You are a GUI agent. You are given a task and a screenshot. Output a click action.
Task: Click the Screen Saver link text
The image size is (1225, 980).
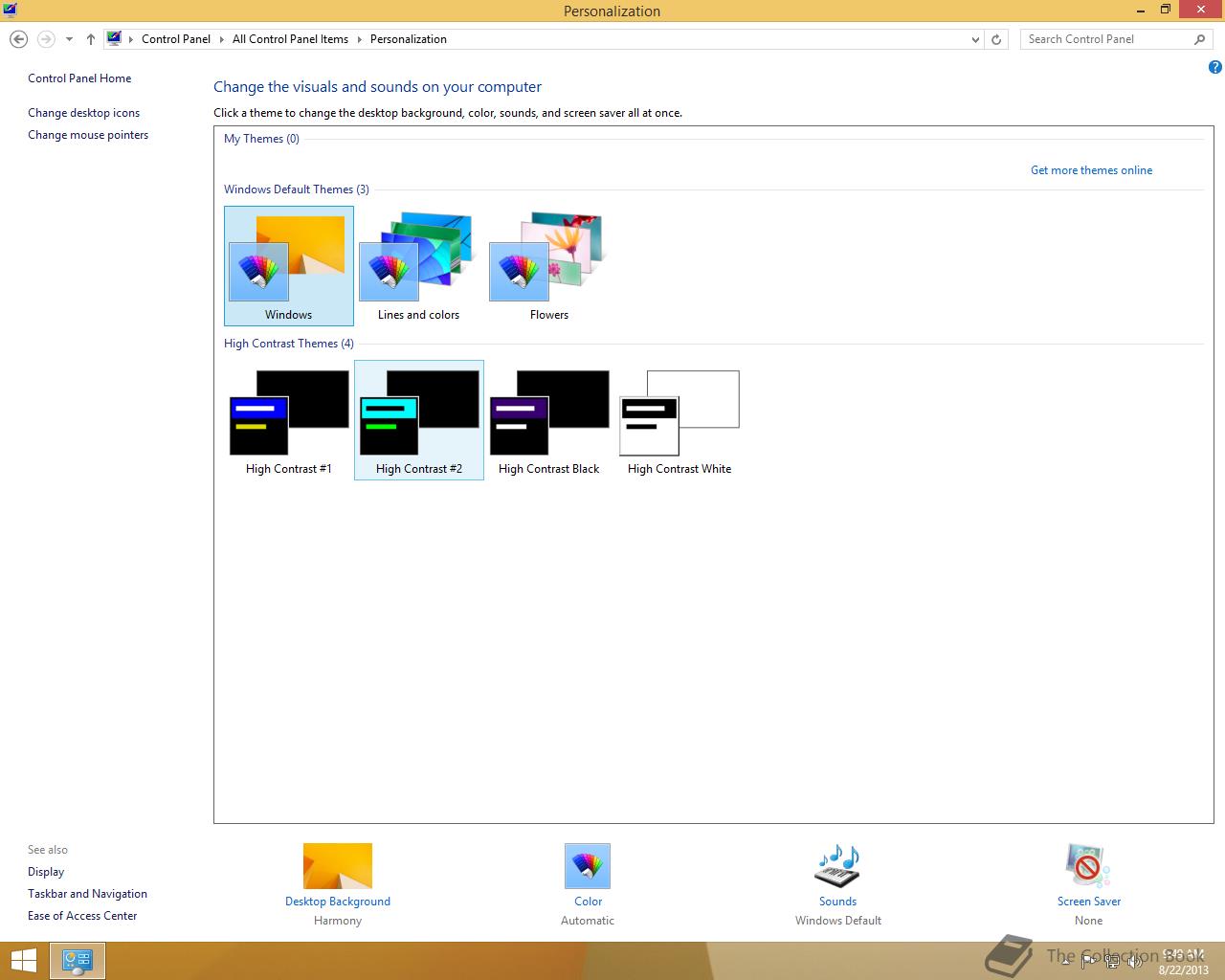pyautogui.click(x=1088, y=902)
